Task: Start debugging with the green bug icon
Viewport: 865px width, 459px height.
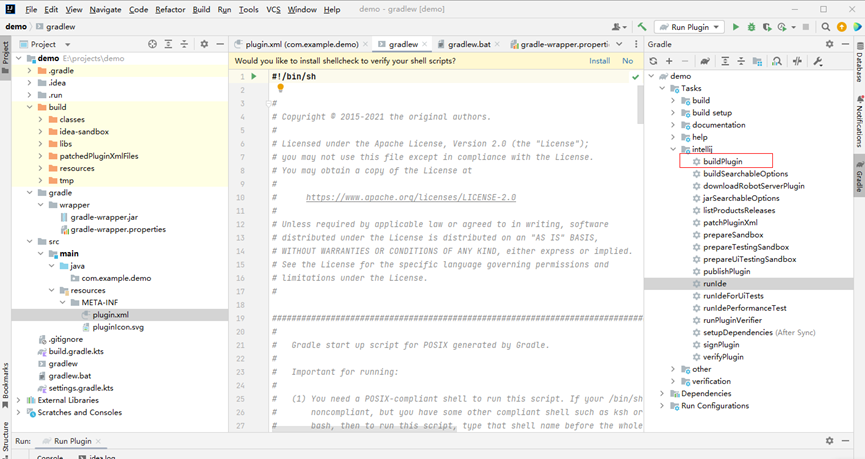Action: coord(751,26)
